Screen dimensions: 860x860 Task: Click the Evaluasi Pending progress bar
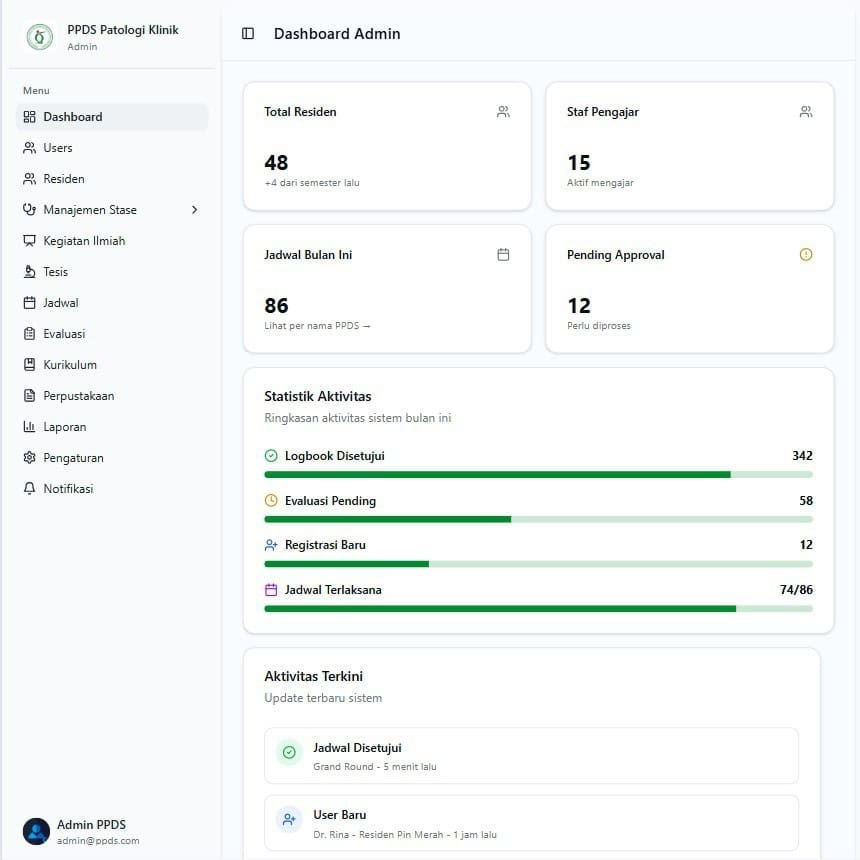click(x=539, y=519)
